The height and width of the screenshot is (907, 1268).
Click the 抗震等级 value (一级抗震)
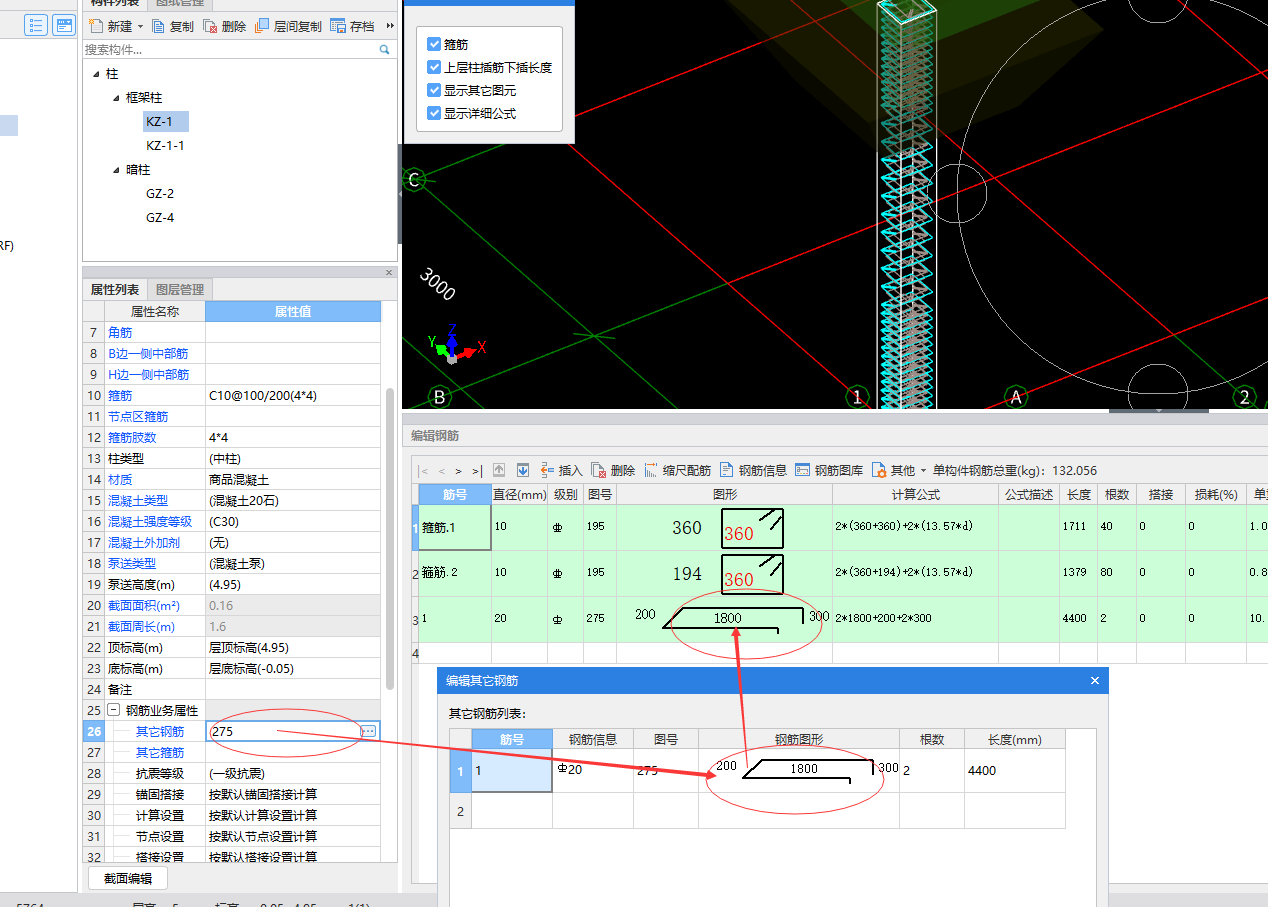coord(293,773)
